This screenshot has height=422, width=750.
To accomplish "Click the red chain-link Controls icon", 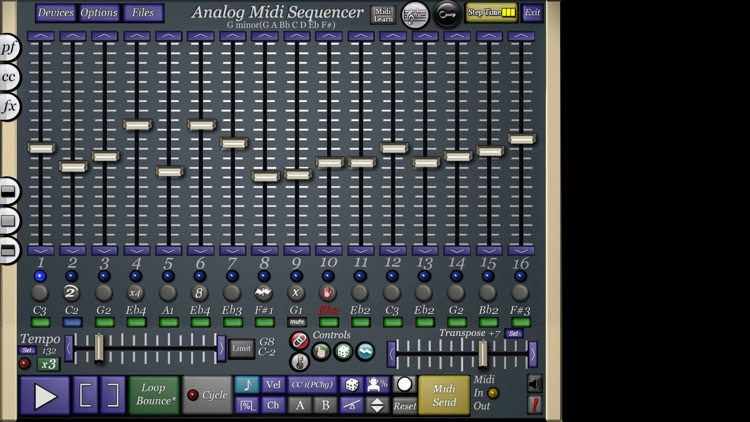I will [x=299, y=341].
